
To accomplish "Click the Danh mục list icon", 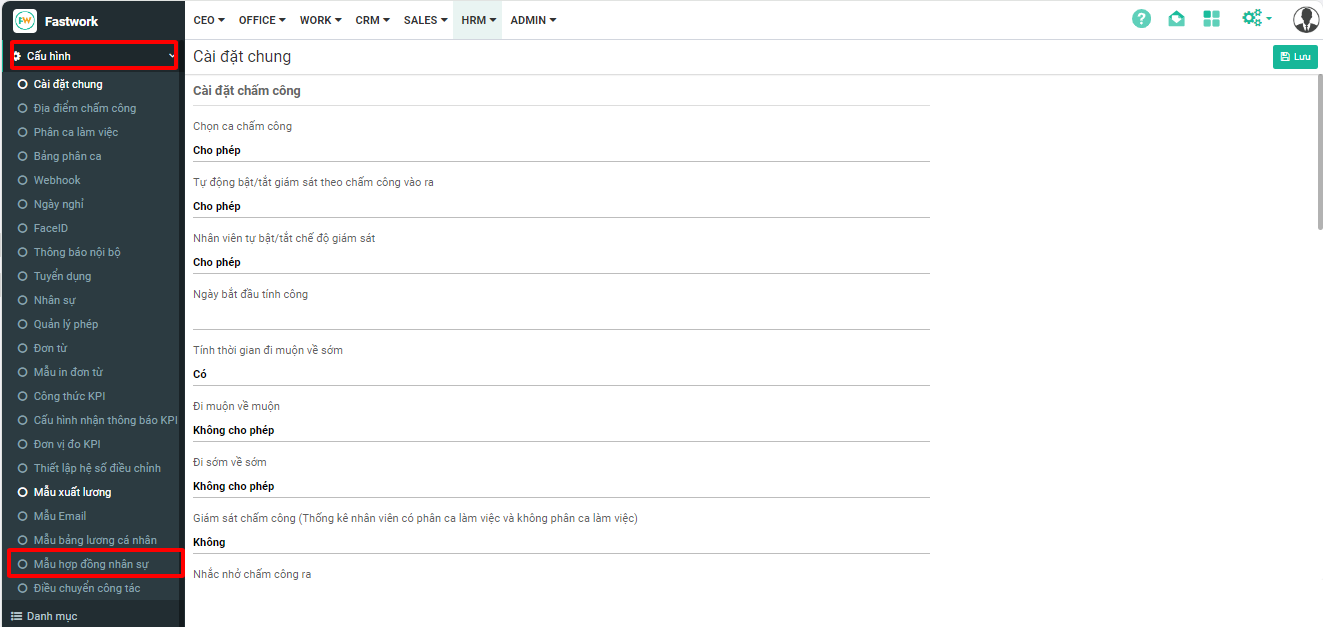I will (x=16, y=616).
